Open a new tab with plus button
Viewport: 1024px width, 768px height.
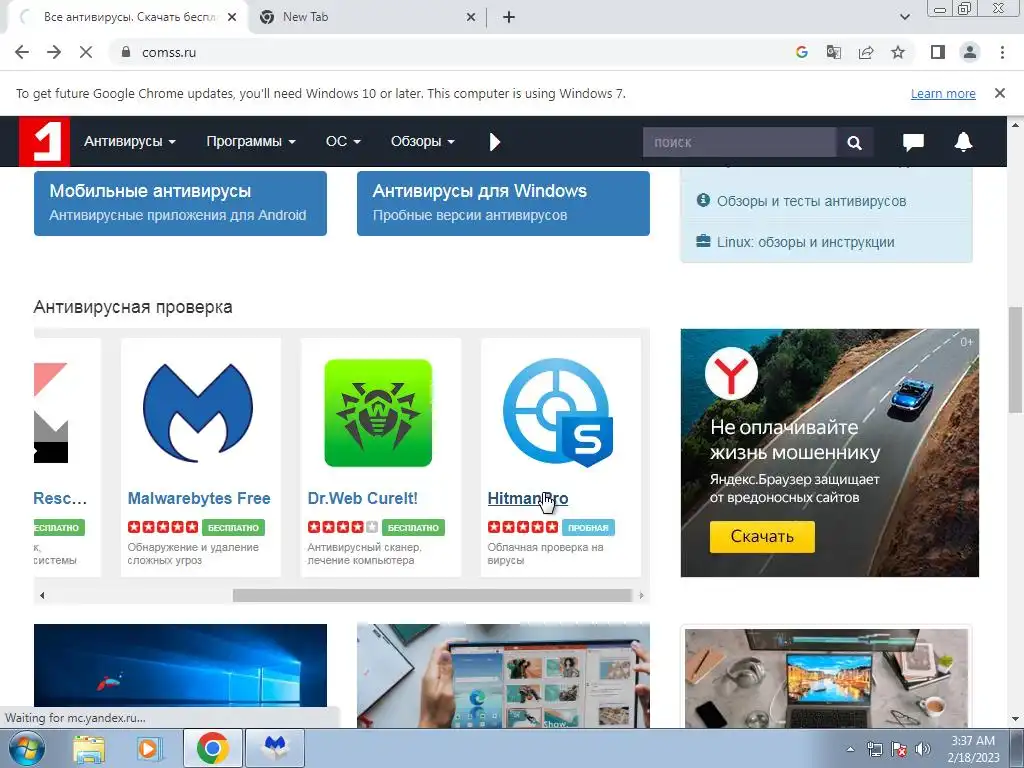point(509,17)
